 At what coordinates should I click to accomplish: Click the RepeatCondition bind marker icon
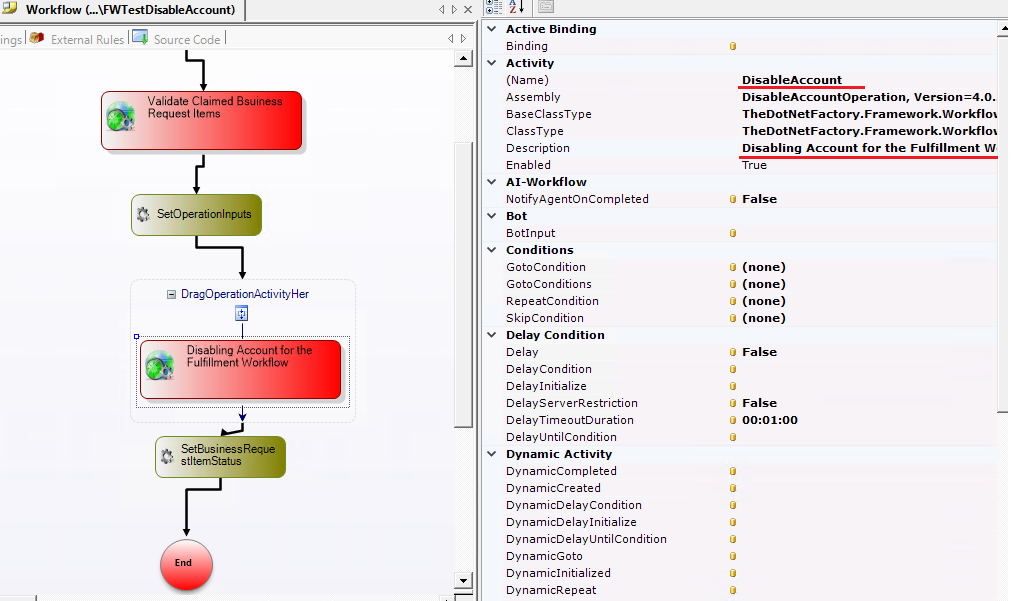click(x=733, y=301)
